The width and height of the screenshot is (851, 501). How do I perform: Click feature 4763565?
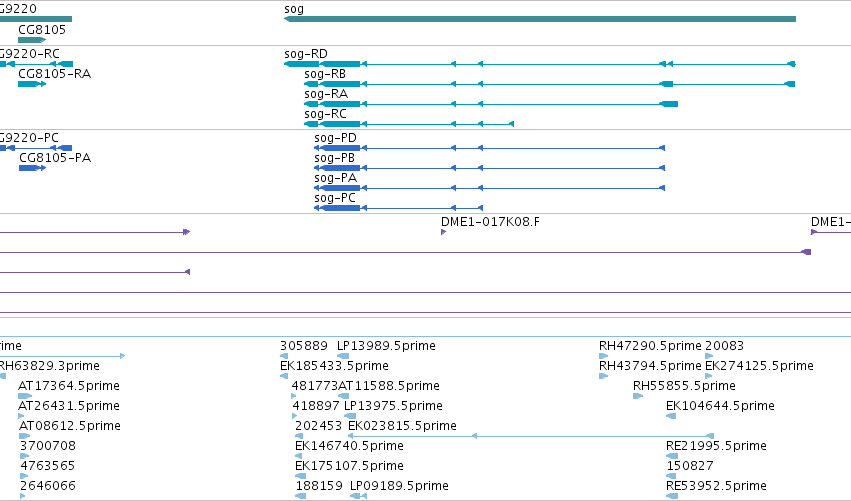(24, 476)
